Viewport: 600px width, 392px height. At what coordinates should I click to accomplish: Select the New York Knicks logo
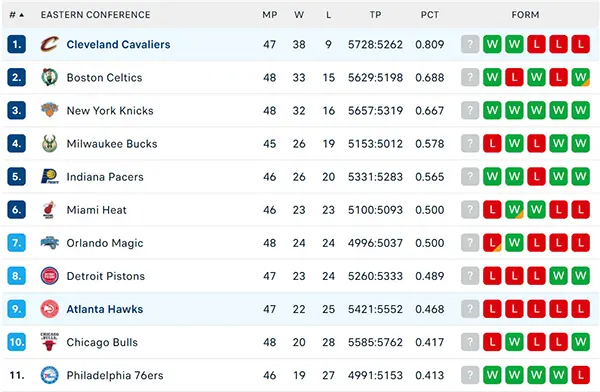[50, 110]
